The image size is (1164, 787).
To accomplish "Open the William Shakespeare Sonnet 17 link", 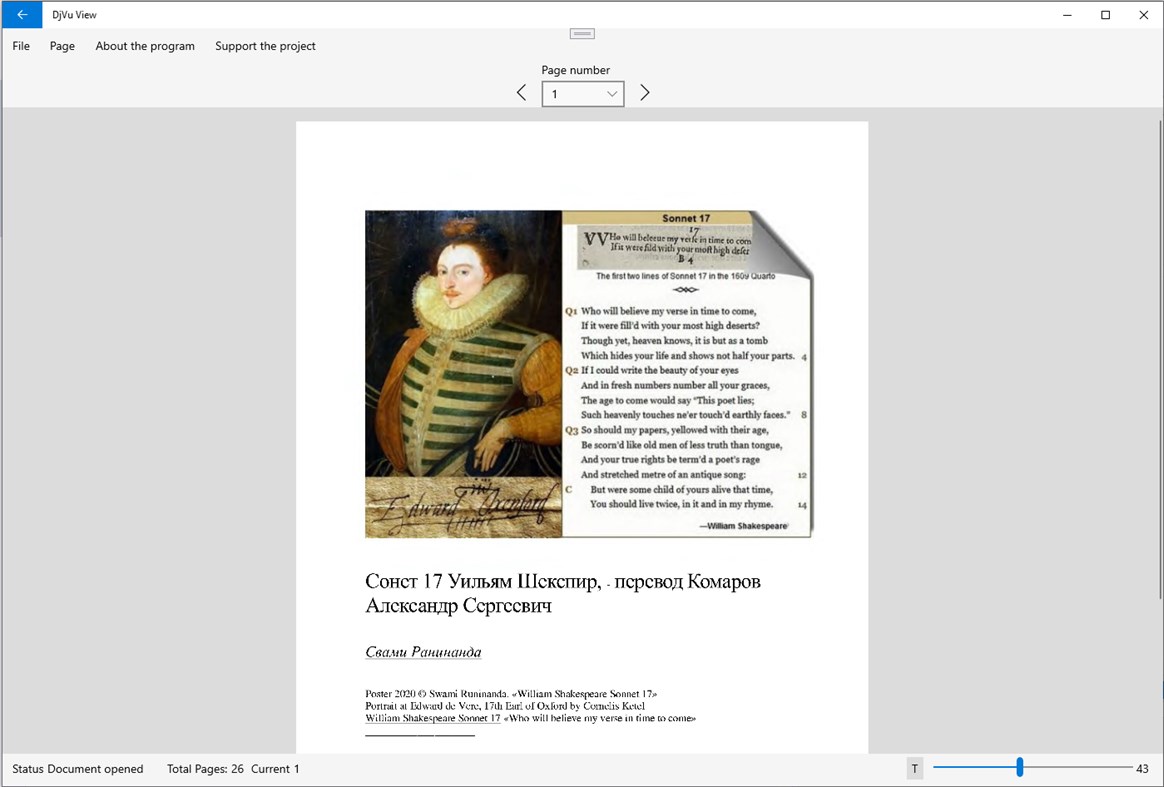I will (x=433, y=718).
